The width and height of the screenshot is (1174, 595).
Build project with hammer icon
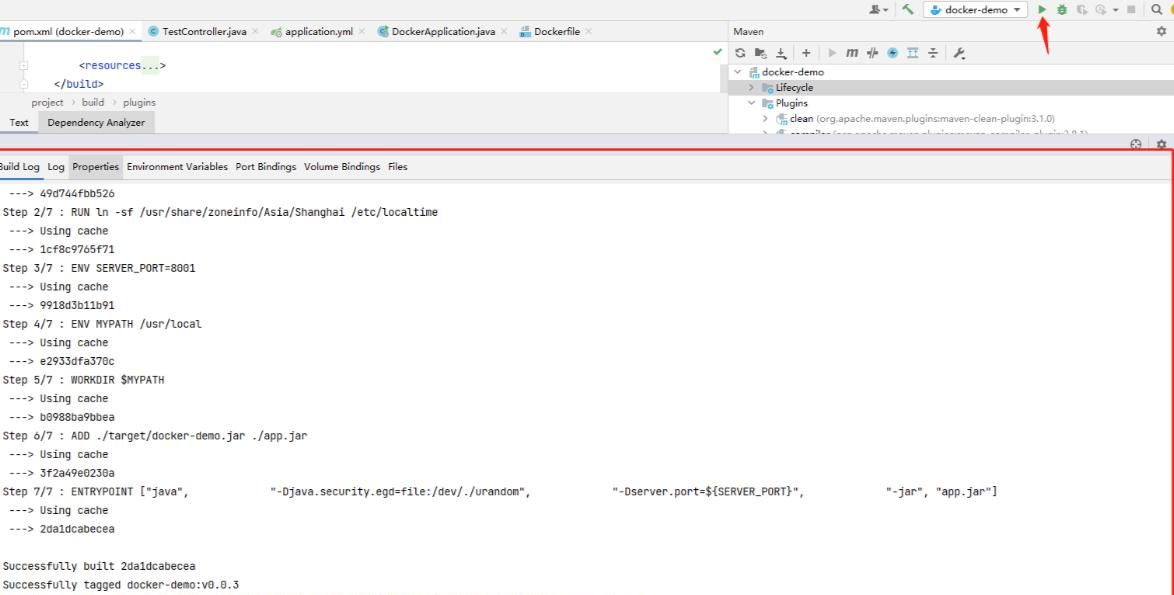[x=908, y=10]
